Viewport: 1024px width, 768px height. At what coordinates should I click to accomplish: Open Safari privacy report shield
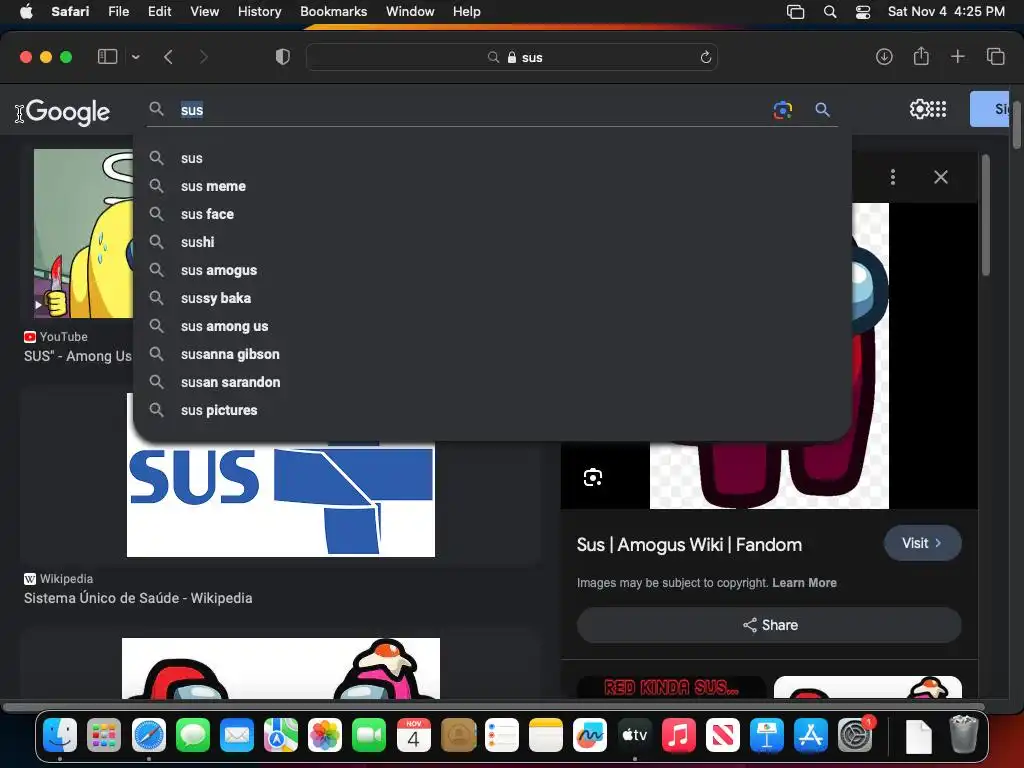tap(282, 57)
